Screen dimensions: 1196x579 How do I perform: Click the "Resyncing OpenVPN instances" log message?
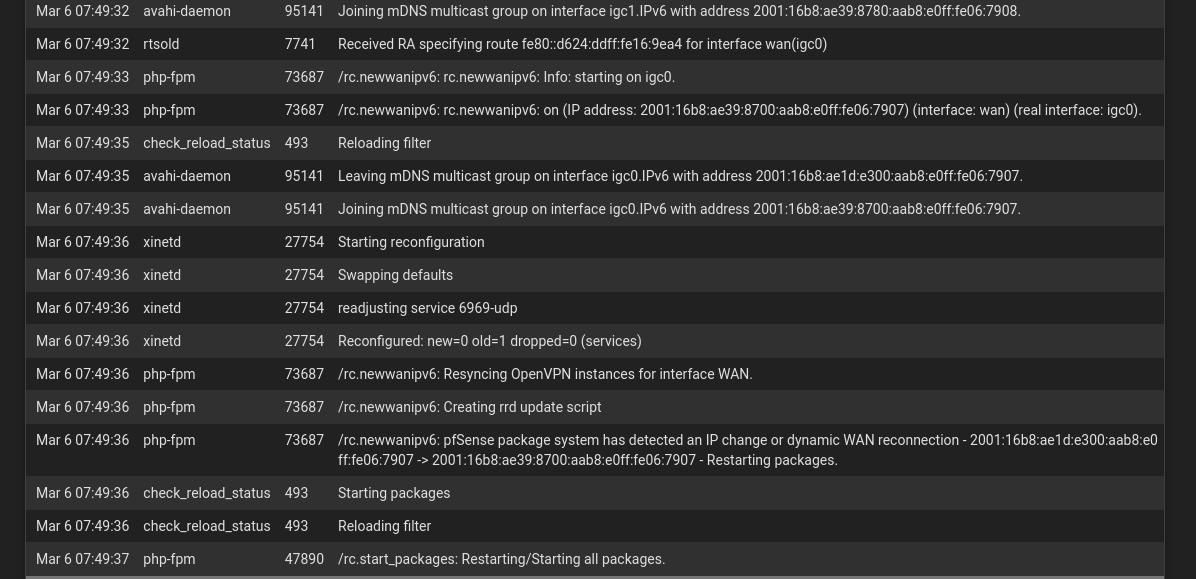coord(545,374)
